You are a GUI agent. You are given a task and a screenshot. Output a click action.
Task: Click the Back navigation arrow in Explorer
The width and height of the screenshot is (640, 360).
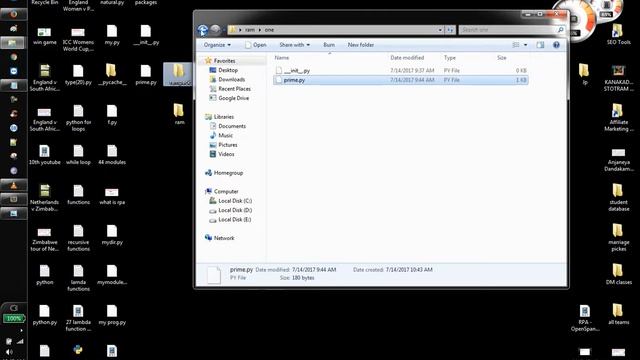pyautogui.click(x=203, y=30)
